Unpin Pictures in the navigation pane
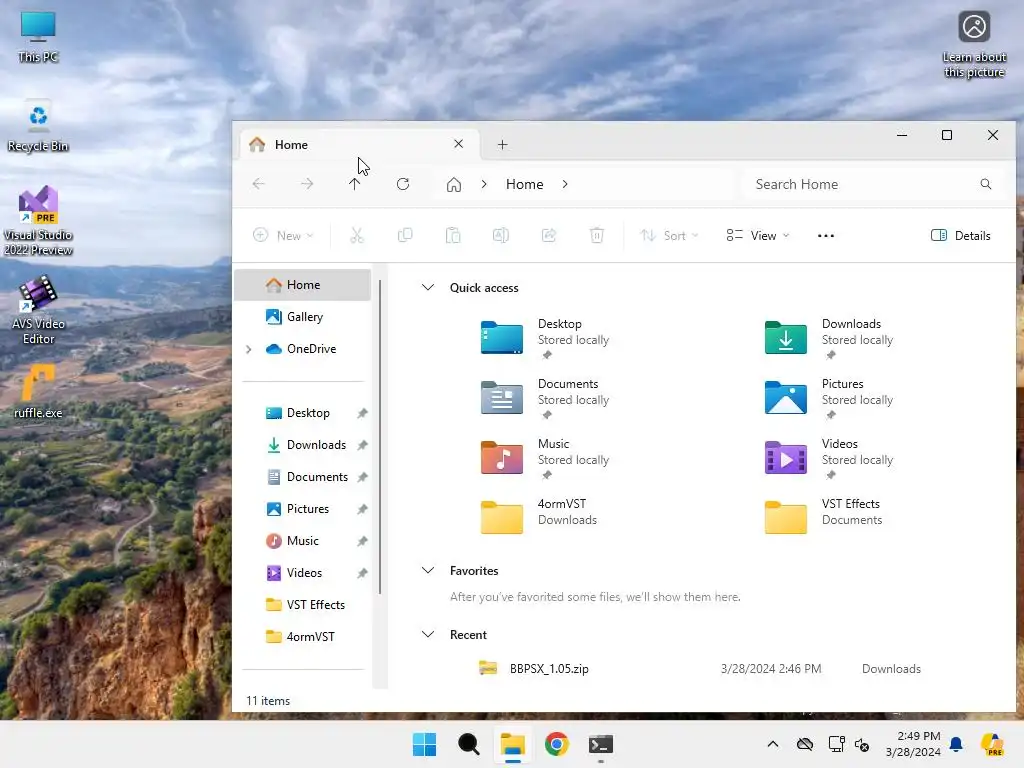1024x768 pixels. (x=362, y=509)
